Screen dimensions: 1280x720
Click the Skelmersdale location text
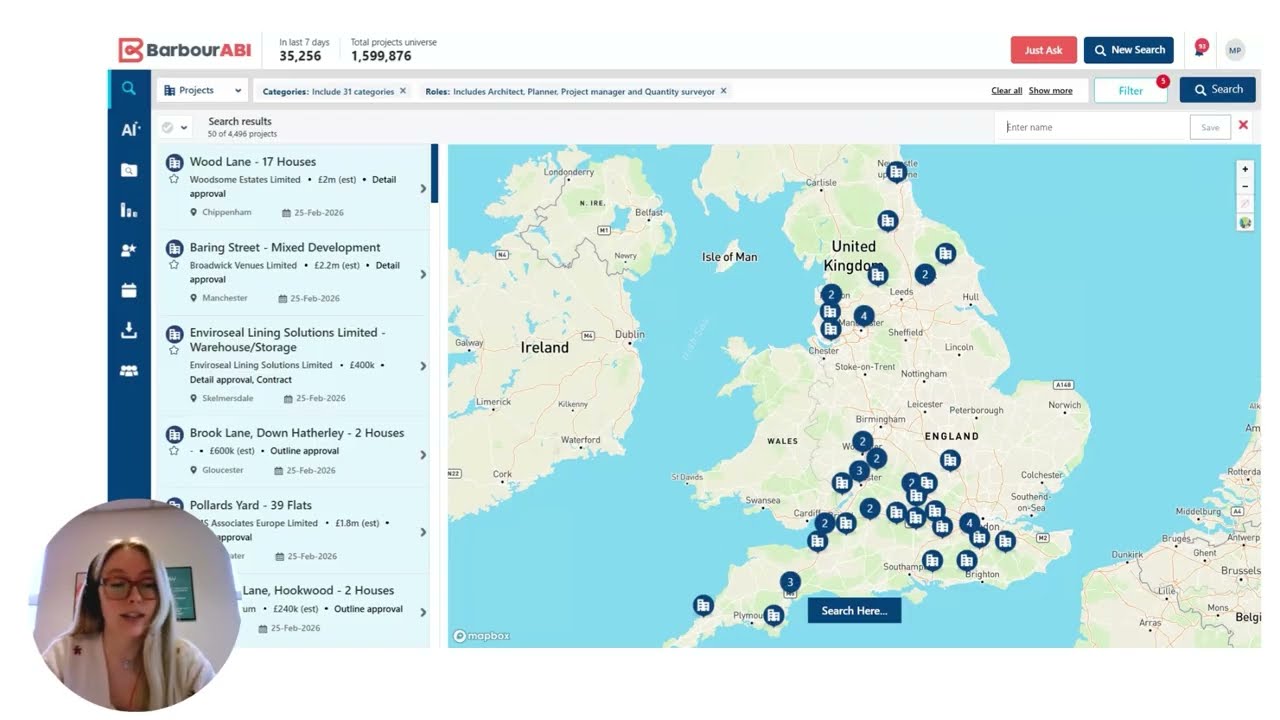coord(228,398)
